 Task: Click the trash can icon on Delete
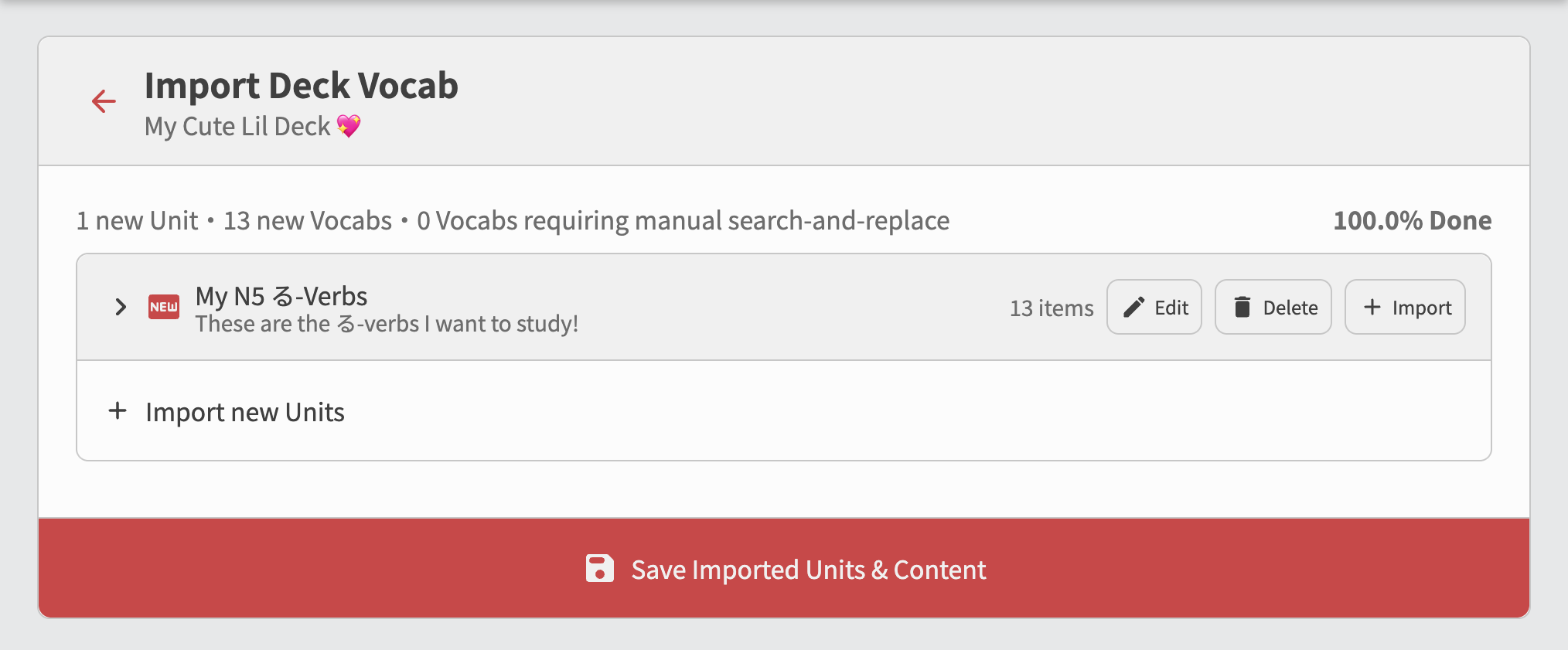[x=1242, y=307]
